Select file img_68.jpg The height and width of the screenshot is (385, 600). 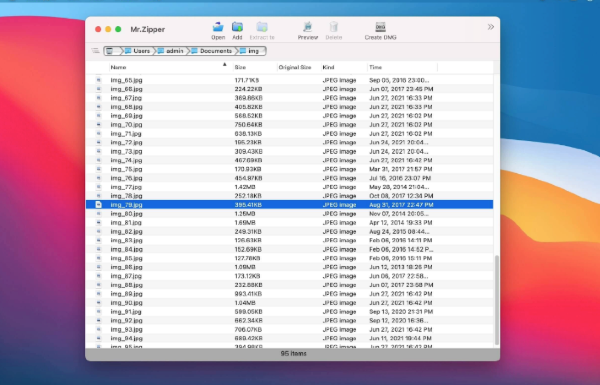click(x=289, y=107)
